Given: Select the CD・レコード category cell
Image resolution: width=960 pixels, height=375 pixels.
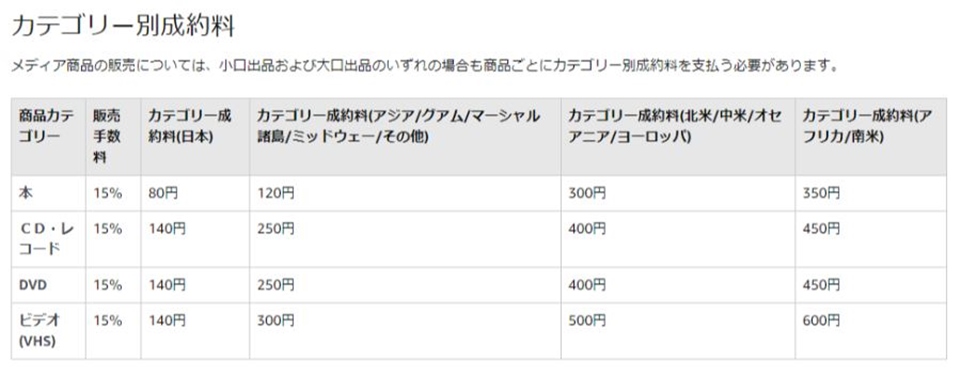Looking at the screenshot, I should (x=47, y=239).
